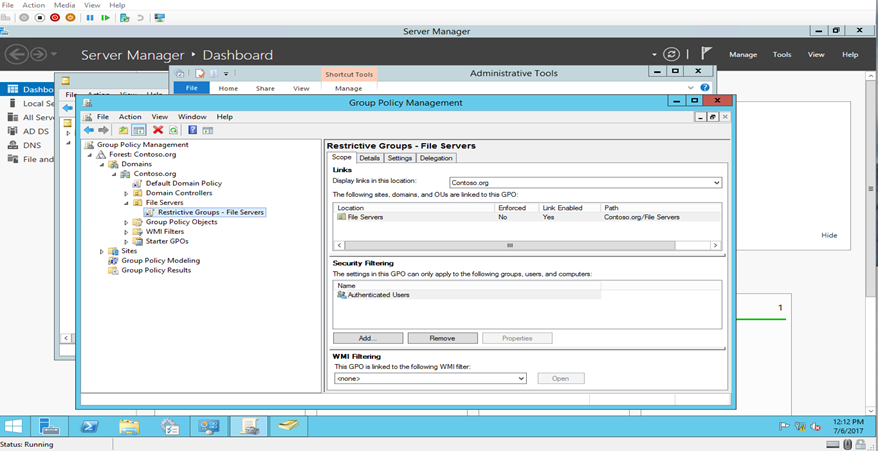
Task: Click the green Refresh toolbar icon
Action: tap(173, 130)
